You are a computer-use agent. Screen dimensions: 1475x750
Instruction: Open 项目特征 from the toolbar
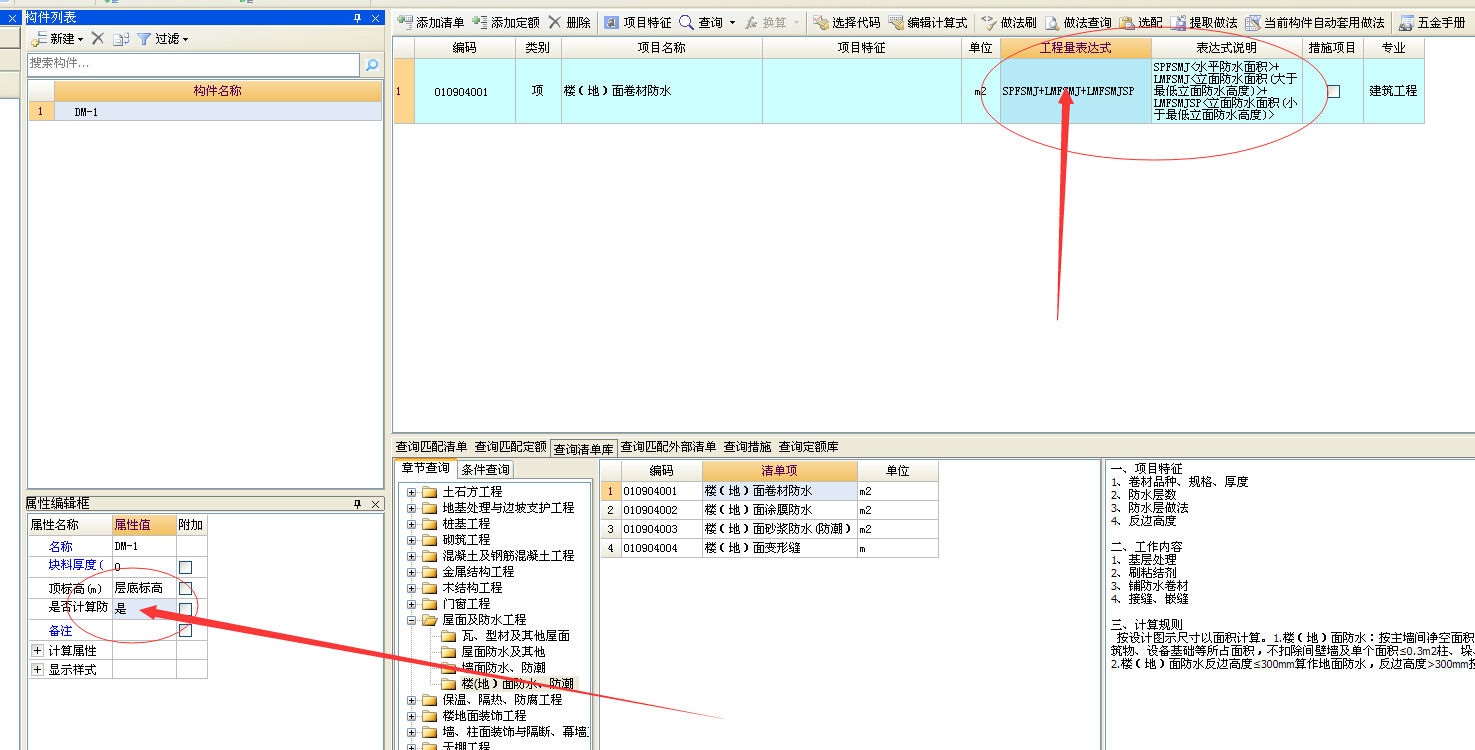pyautogui.click(x=638, y=22)
